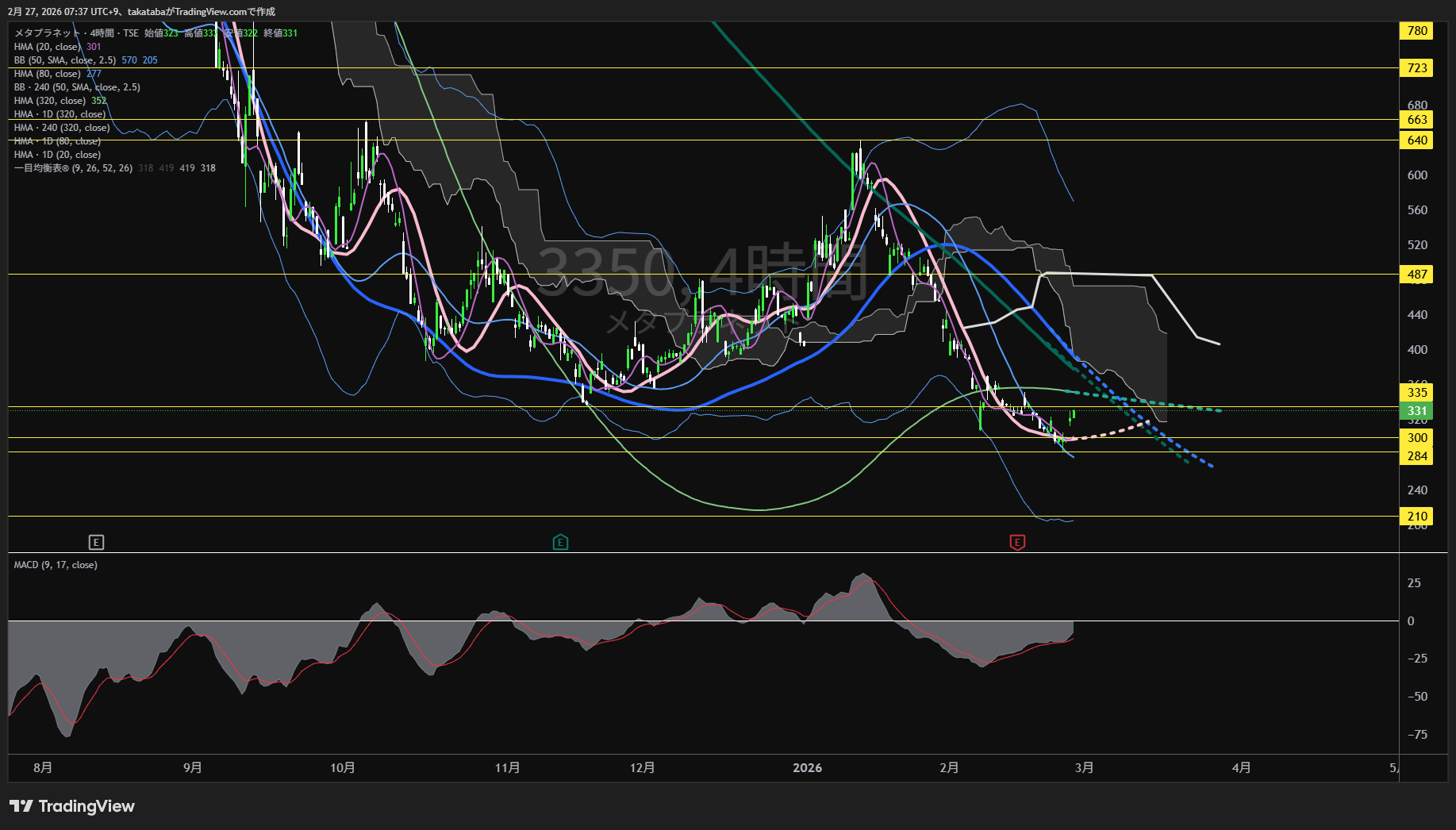Click the yellow 723 price level label
1456x830 pixels.
1417,68
